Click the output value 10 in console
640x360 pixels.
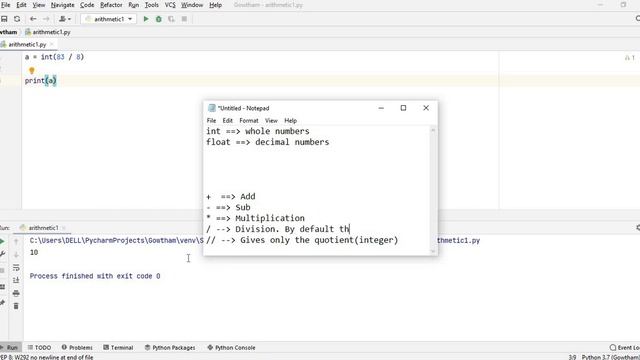pyautogui.click(x=34, y=253)
